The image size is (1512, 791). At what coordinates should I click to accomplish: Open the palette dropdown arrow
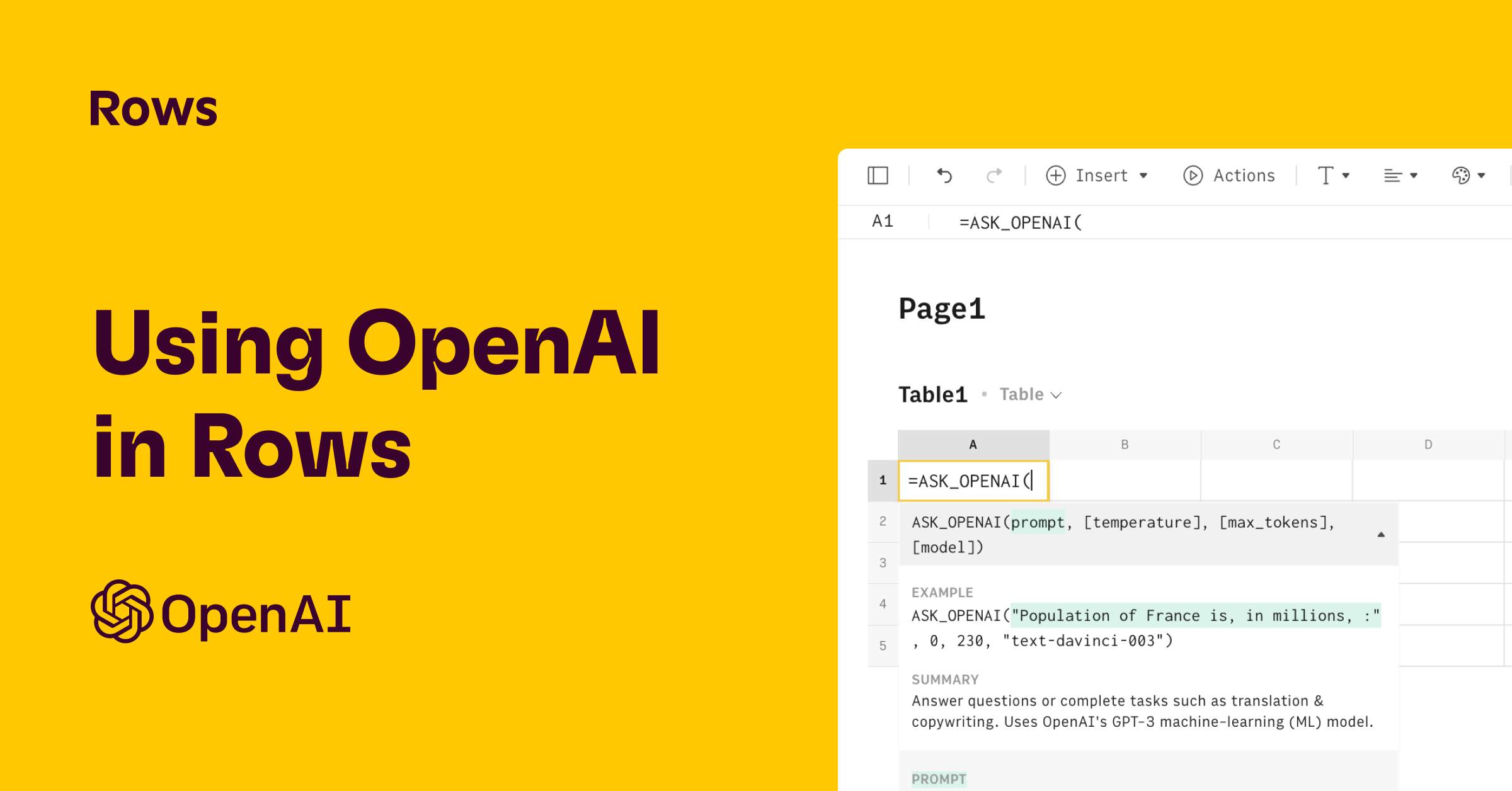pyautogui.click(x=1481, y=176)
